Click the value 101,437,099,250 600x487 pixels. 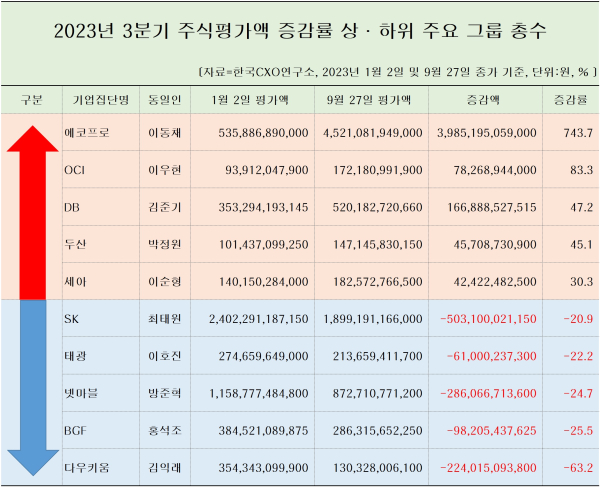pyautogui.click(x=263, y=245)
